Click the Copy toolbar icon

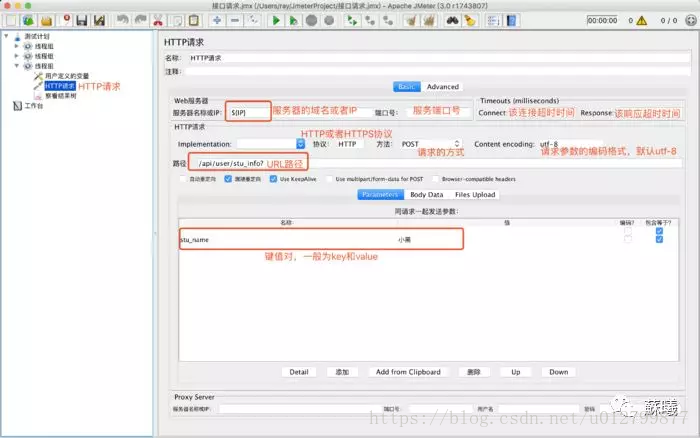tap(176, 21)
